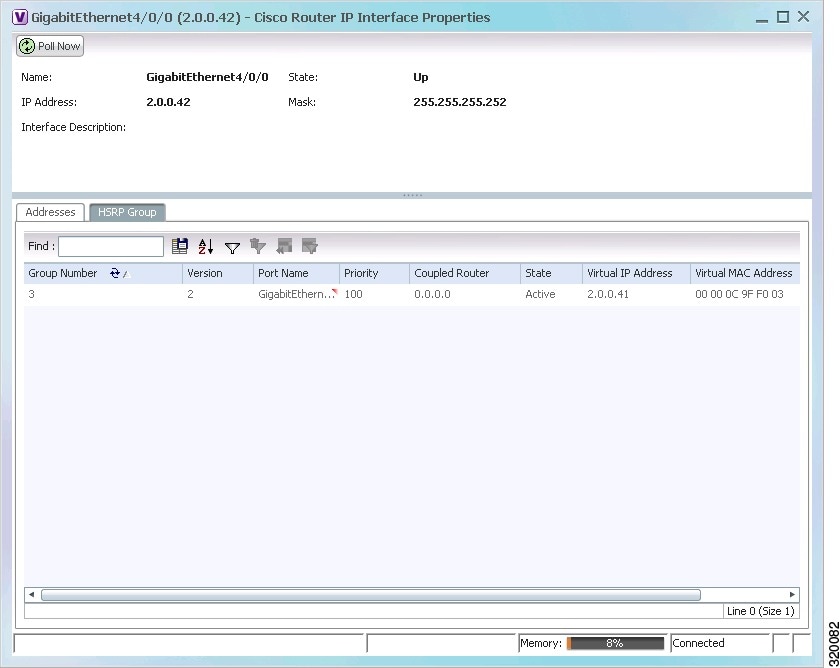Select virtual IP 2.0.0.41 cell

coord(636,294)
